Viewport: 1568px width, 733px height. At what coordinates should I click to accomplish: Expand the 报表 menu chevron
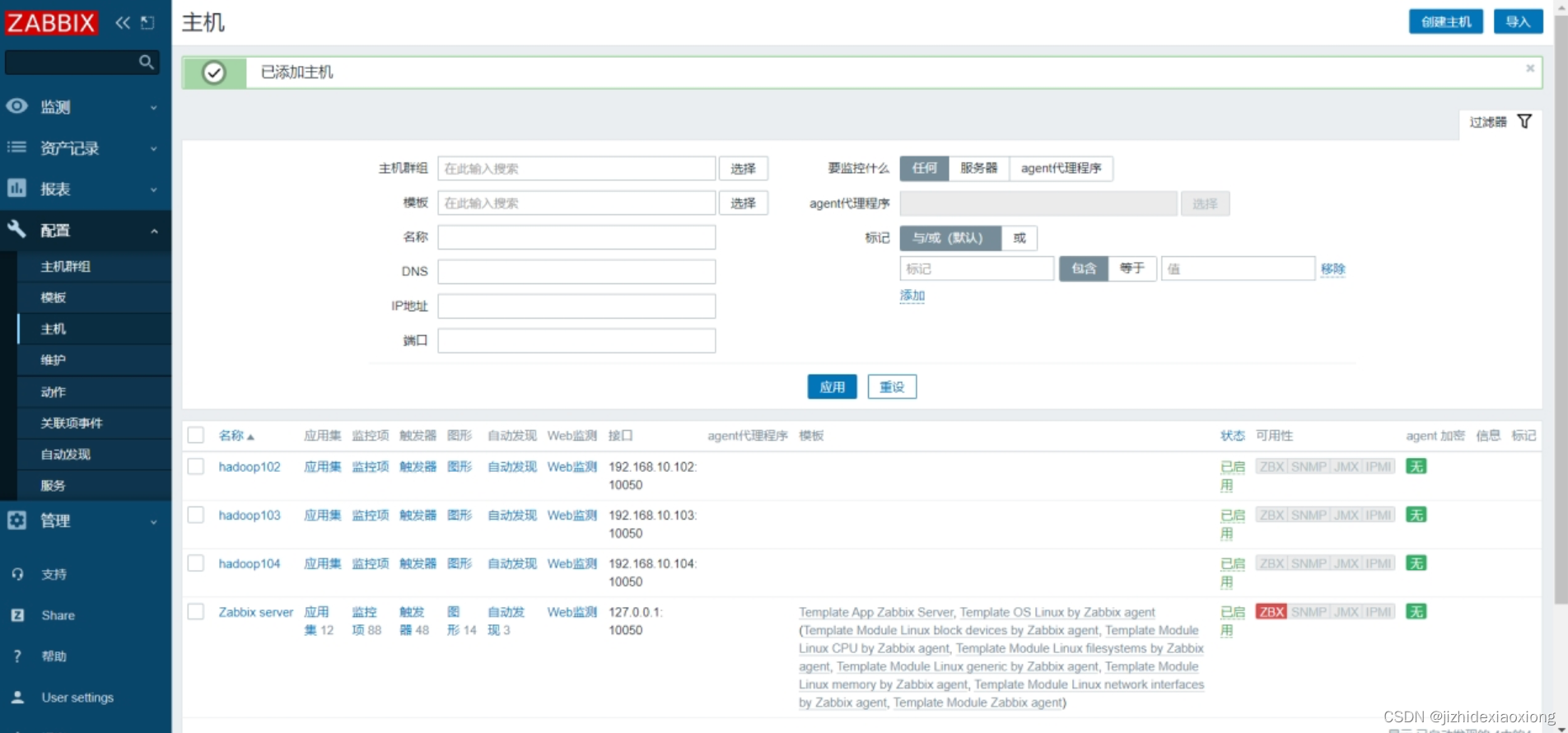click(x=154, y=189)
